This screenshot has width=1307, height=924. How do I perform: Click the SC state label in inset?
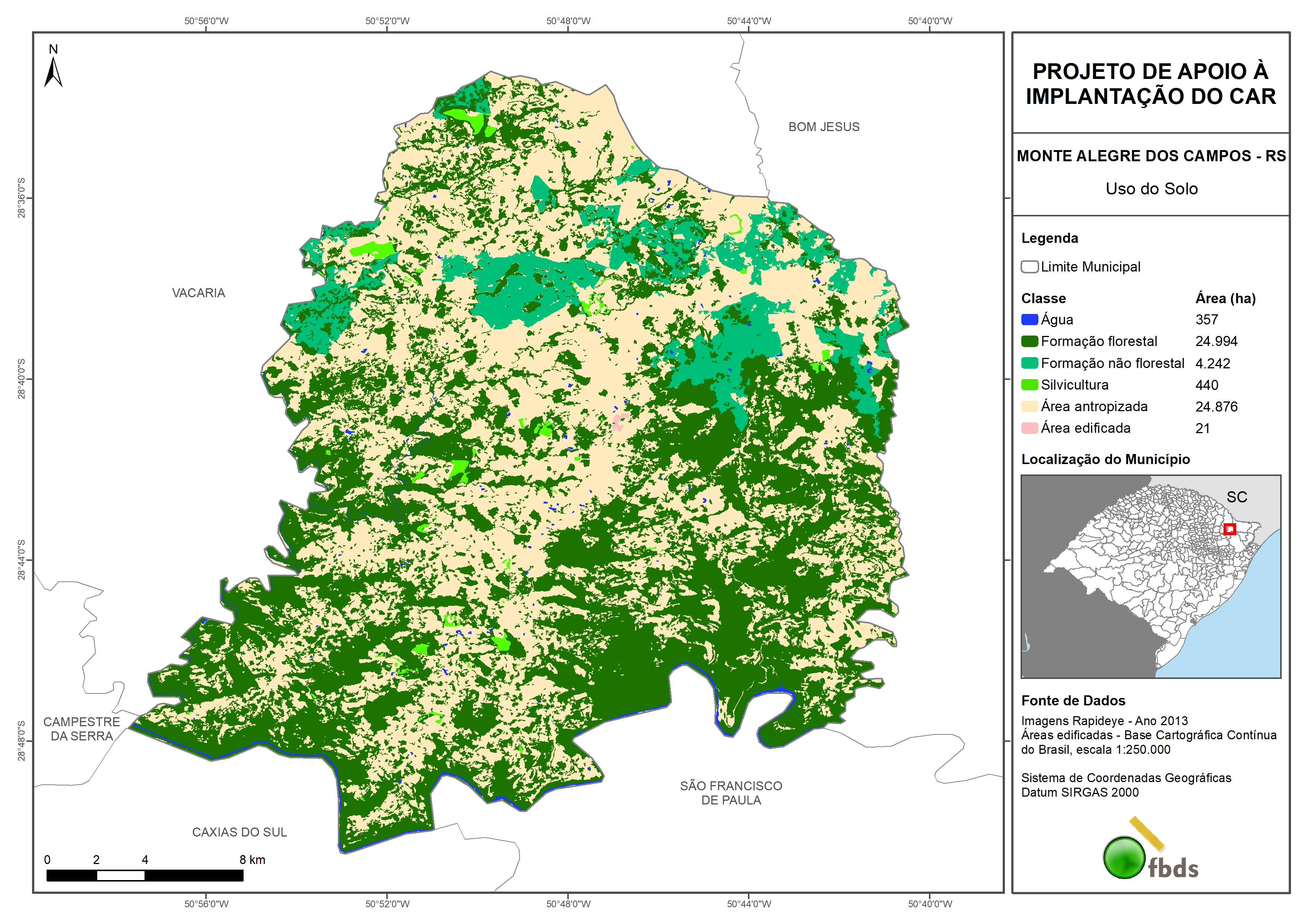pos(1236,497)
